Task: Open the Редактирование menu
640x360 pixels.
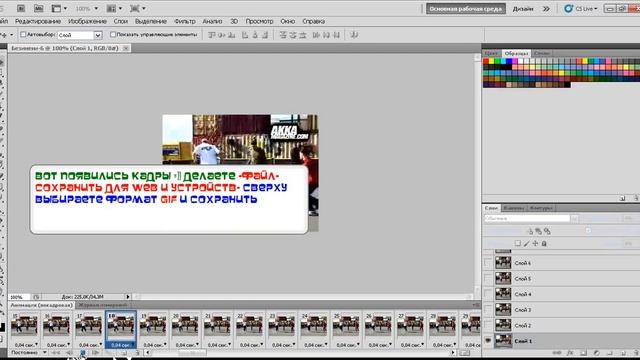Action: click(x=38, y=21)
